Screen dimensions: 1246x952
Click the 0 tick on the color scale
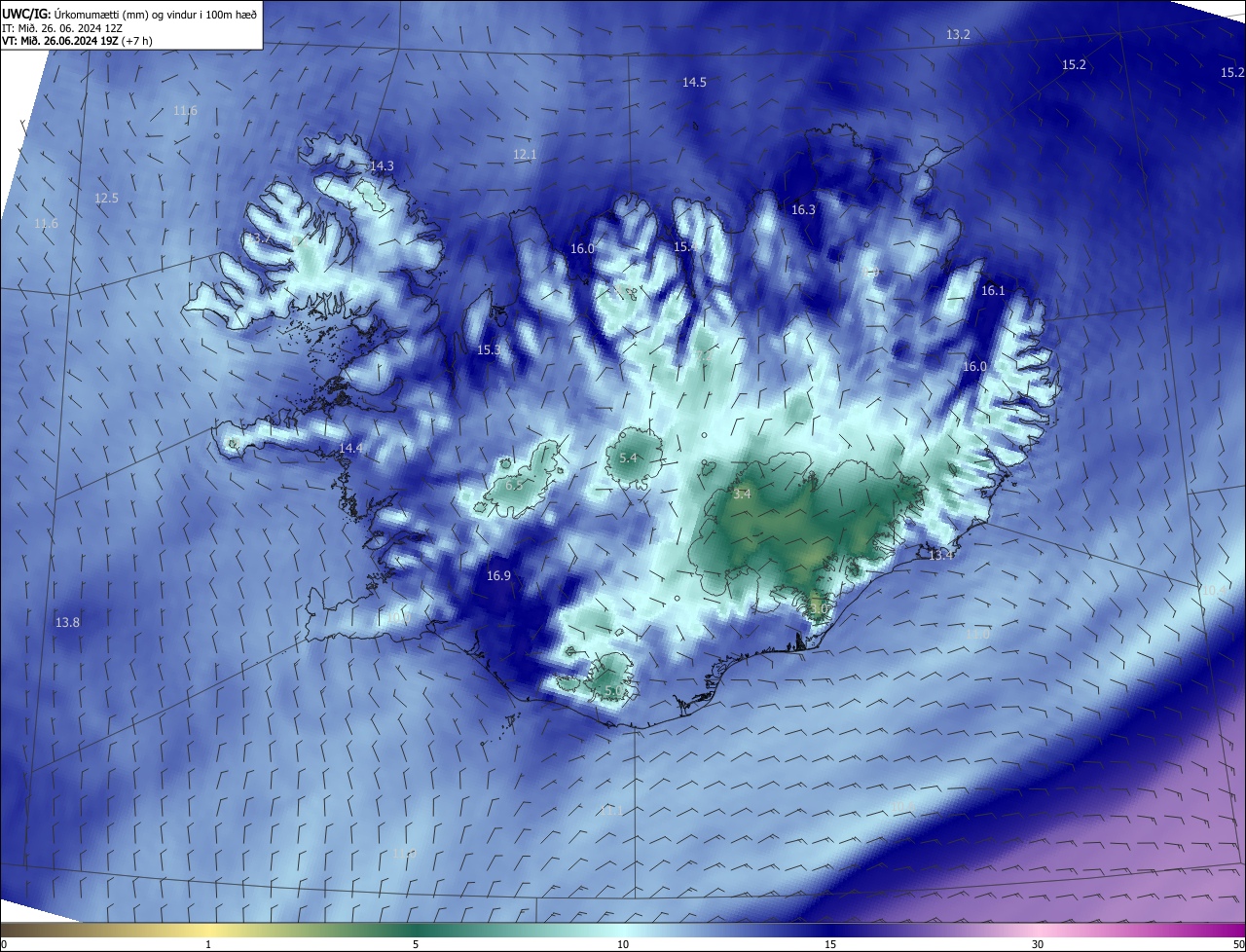[x=4, y=944]
